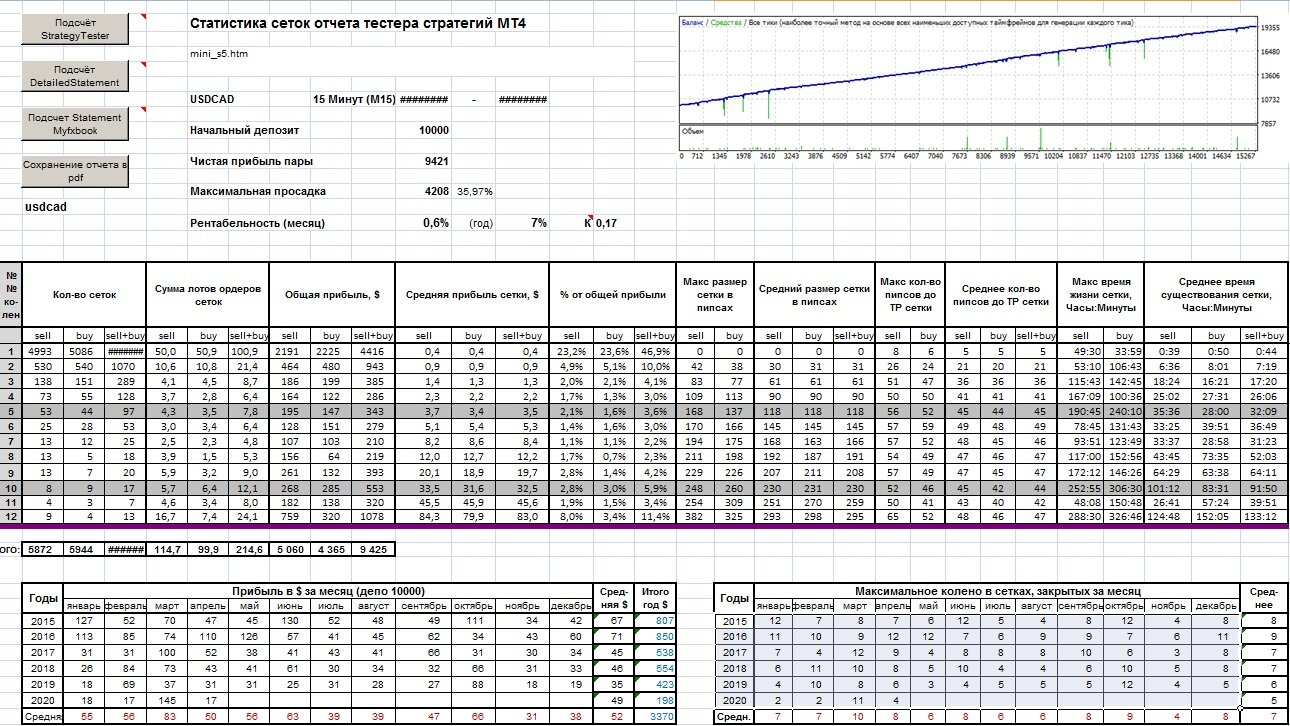Select the Общая прибыль, $ header
1290x726 pixels.
[332, 295]
